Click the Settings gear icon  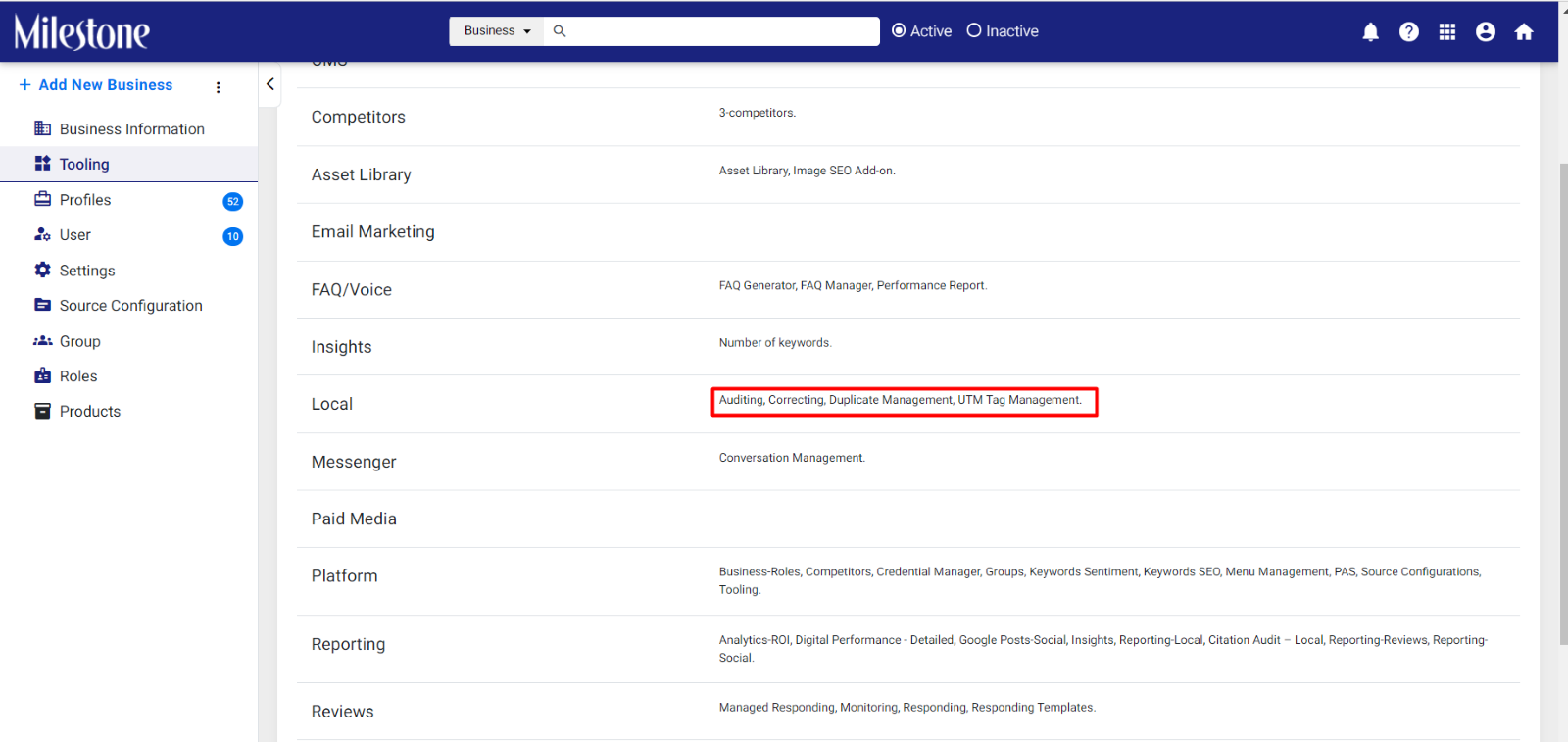point(42,270)
